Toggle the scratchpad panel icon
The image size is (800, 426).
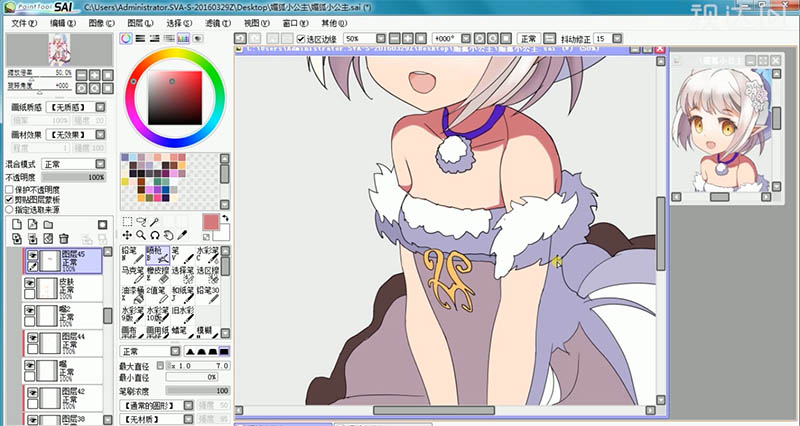pyautogui.click(x=197, y=39)
